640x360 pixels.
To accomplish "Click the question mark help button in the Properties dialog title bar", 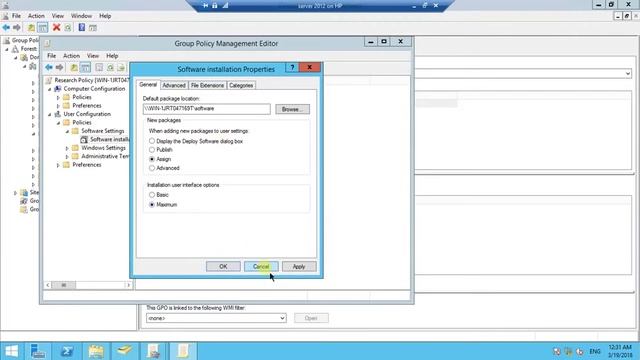I will point(292,68).
